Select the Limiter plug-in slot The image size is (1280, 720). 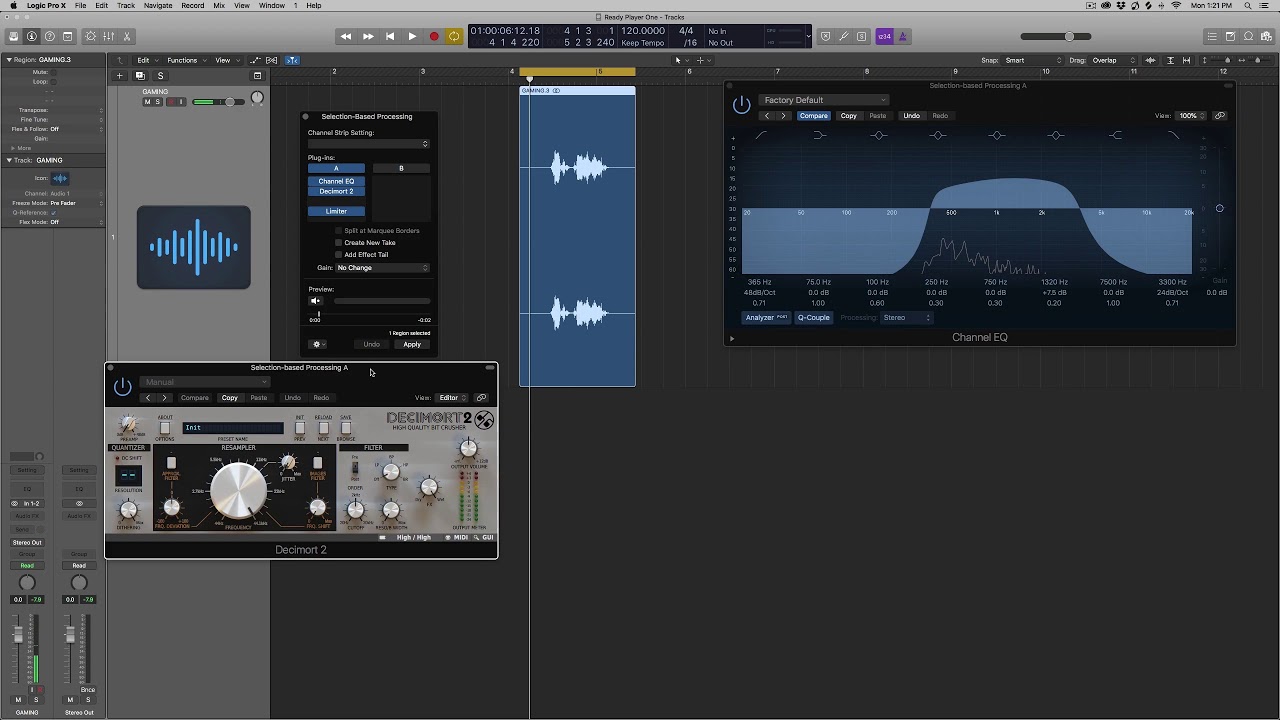[336, 211]
